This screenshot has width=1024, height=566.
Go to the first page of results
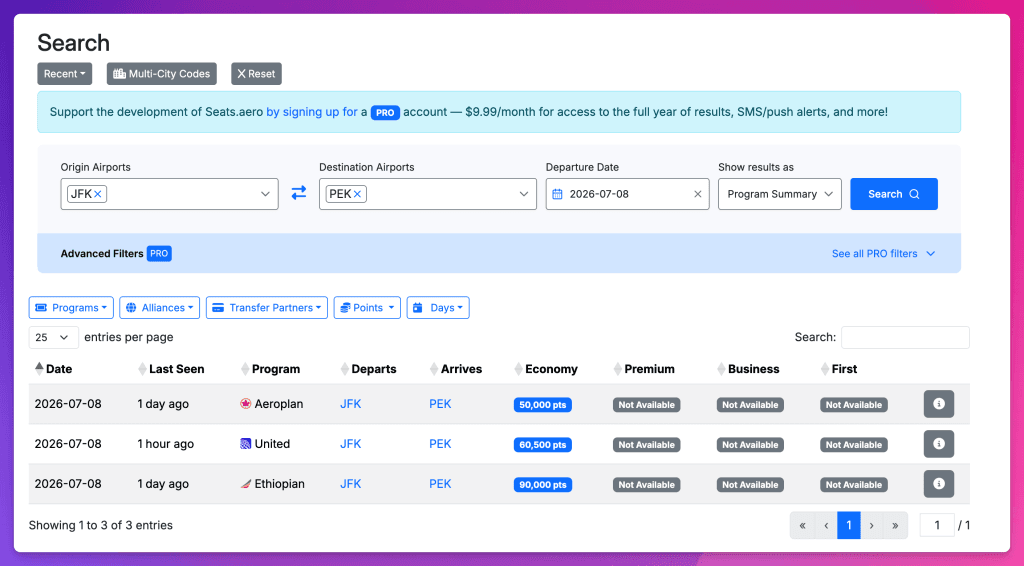802,525
